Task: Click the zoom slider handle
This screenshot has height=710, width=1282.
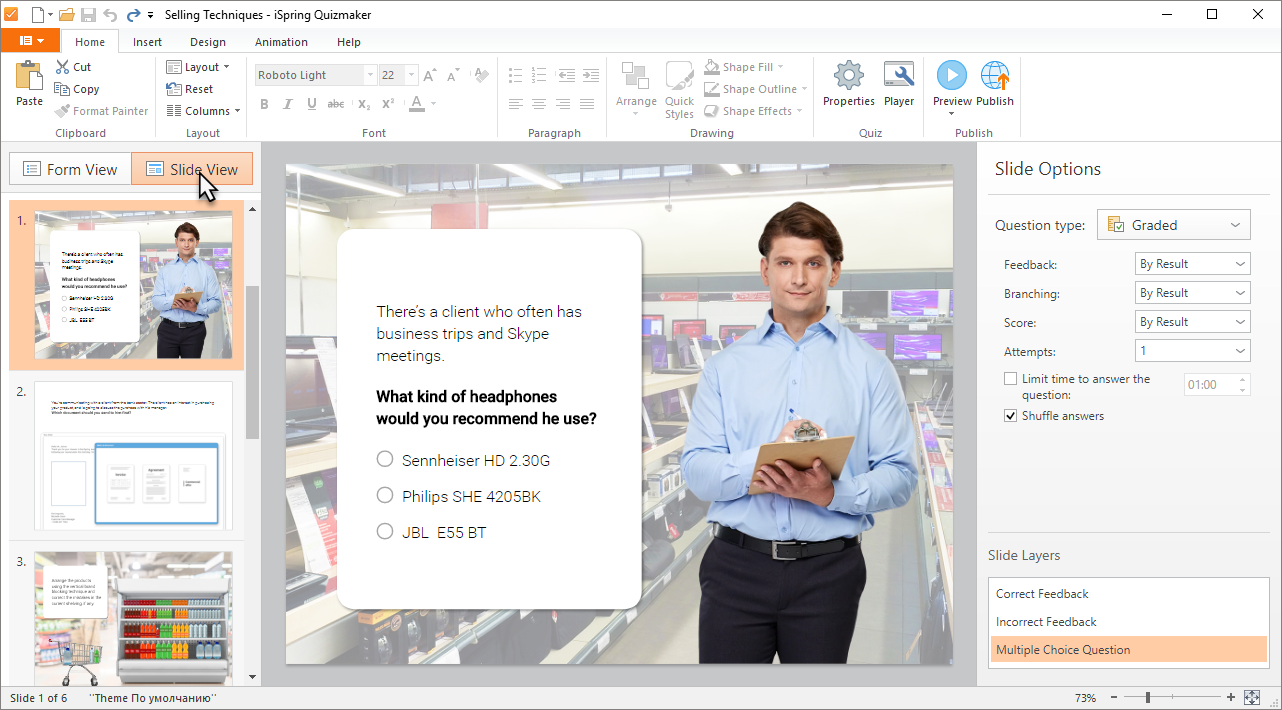Action: 1147,697
